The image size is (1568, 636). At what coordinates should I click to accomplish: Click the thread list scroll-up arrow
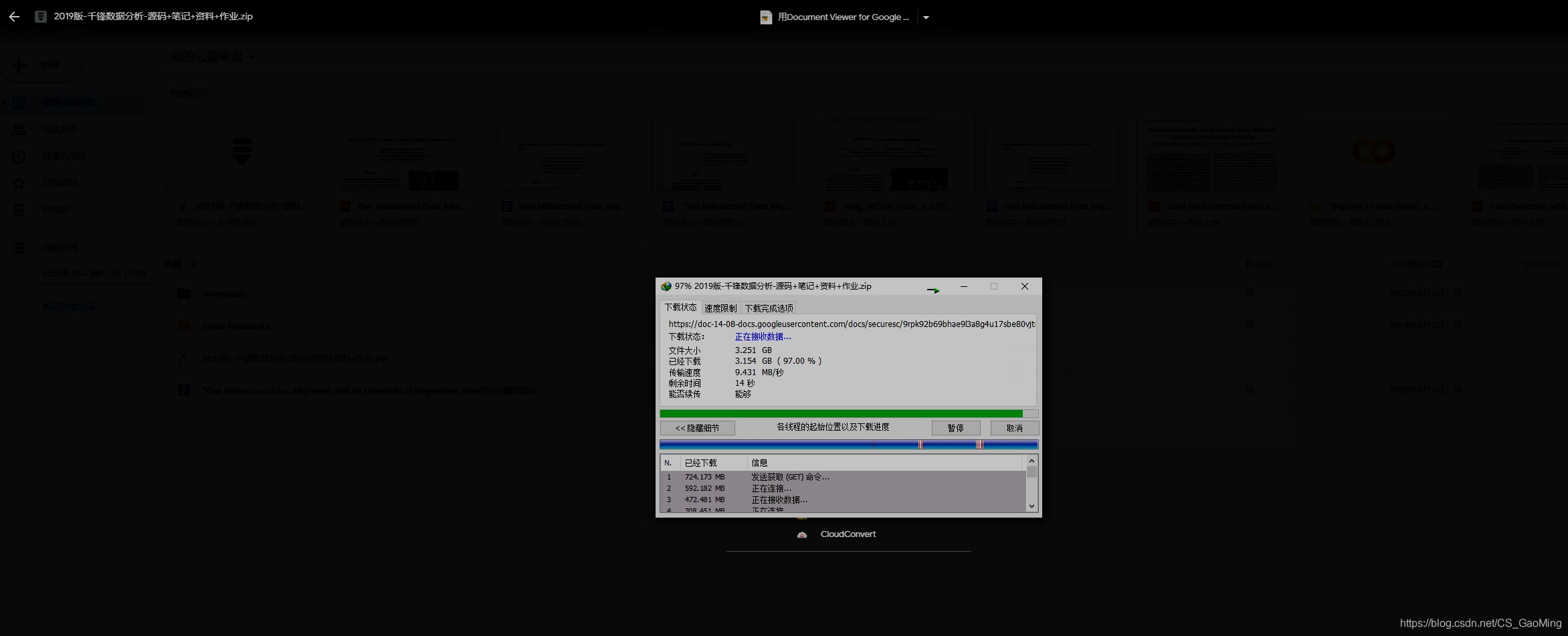[1032, 461]
